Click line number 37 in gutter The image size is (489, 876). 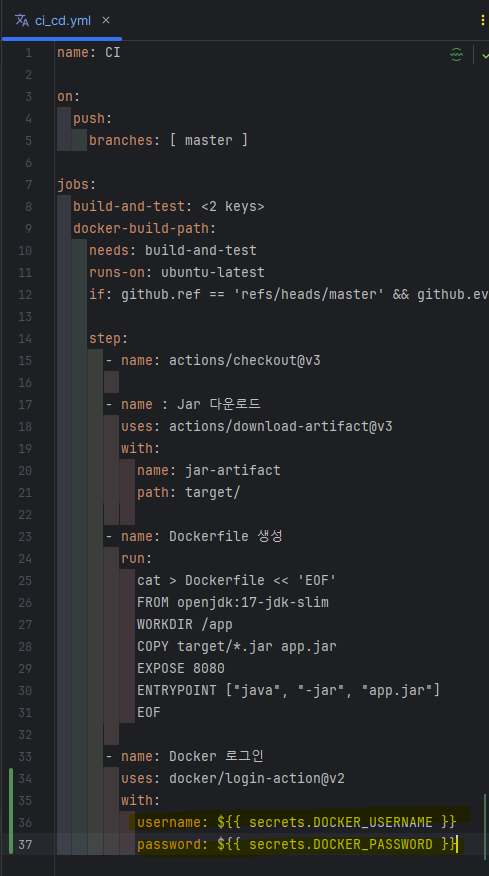25,844
